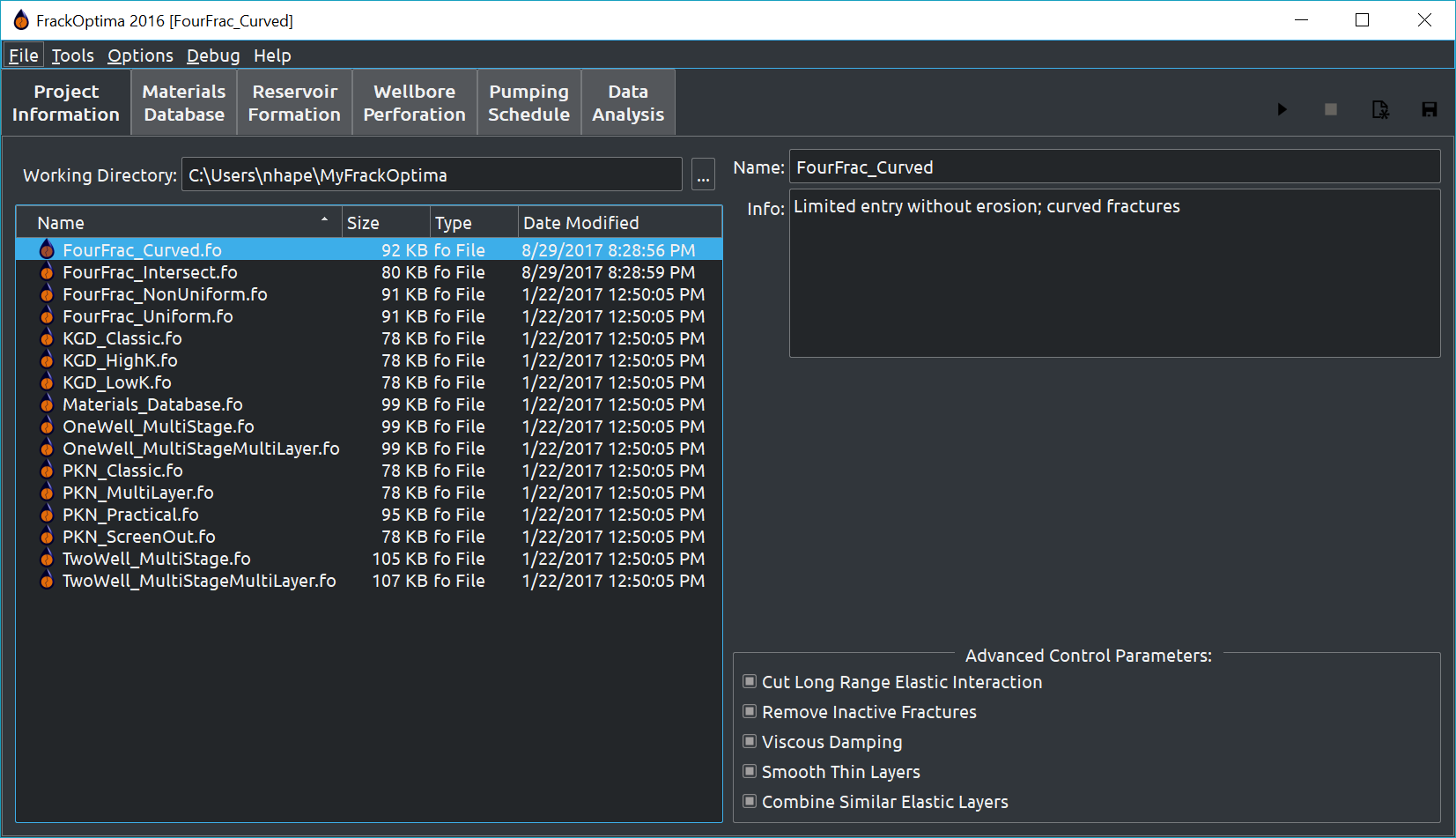
Task: Click the 8/29/2017 8:28:56 PM date cell
Action: tap(609, 250)
